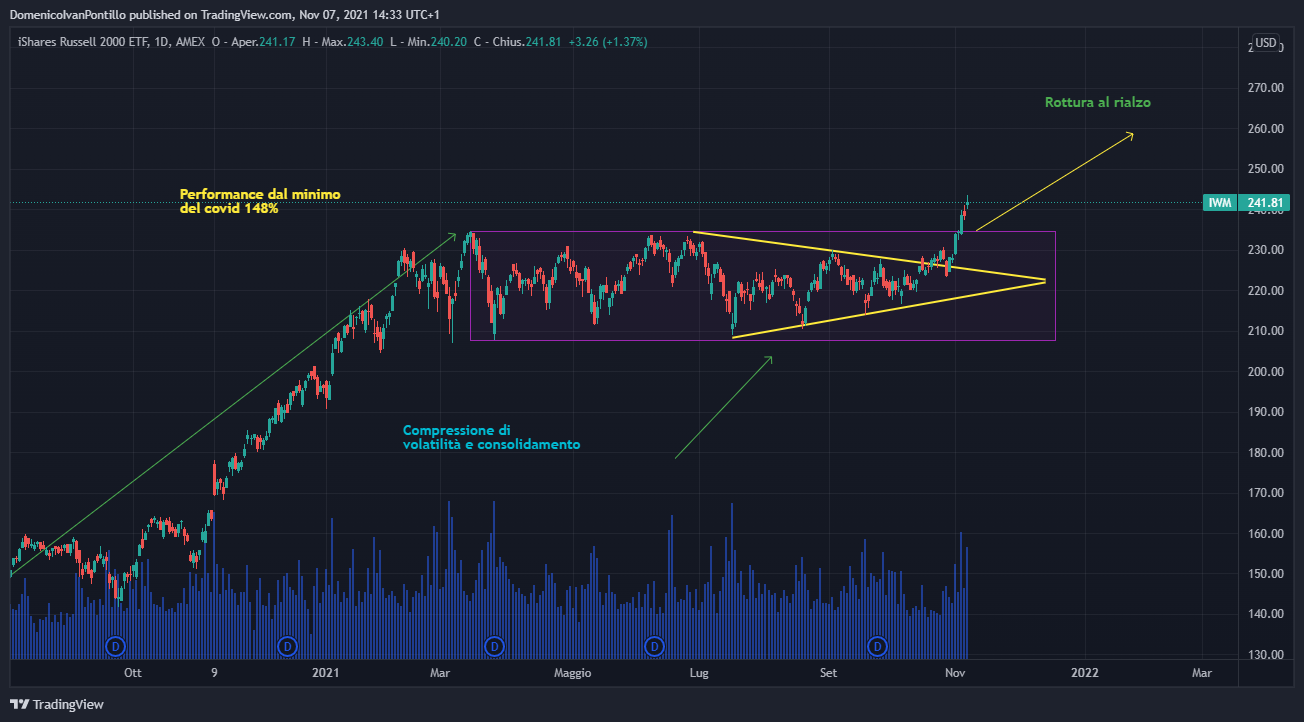Click the 9 date label on time axis

pos(214,673)
